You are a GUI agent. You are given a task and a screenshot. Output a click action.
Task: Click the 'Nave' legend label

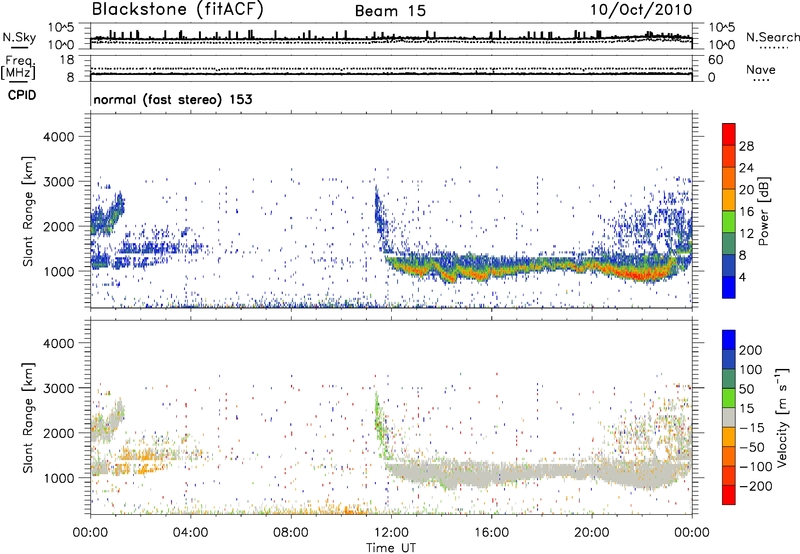(x=761, y=70)
